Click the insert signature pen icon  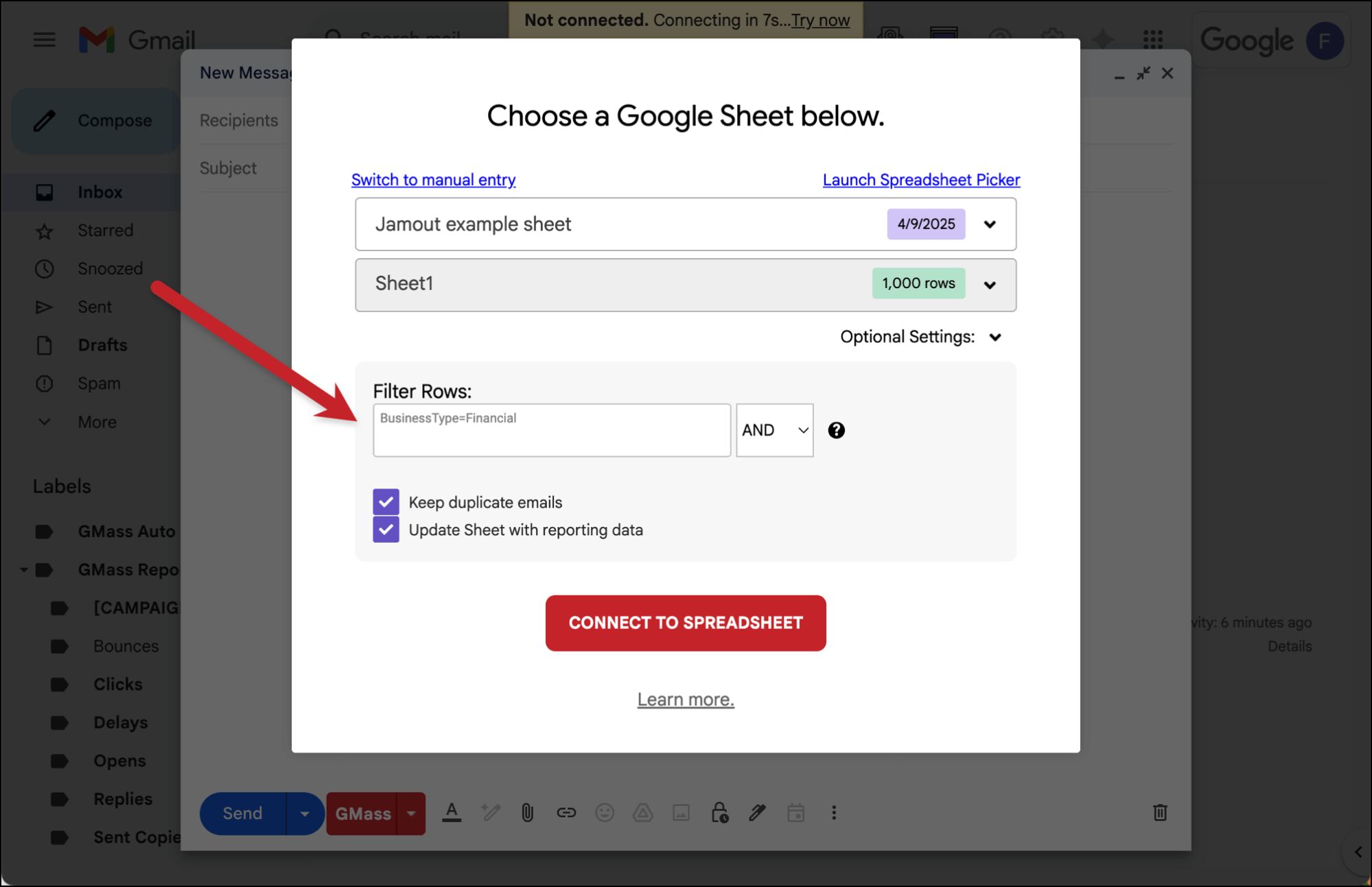coord(758,813)
